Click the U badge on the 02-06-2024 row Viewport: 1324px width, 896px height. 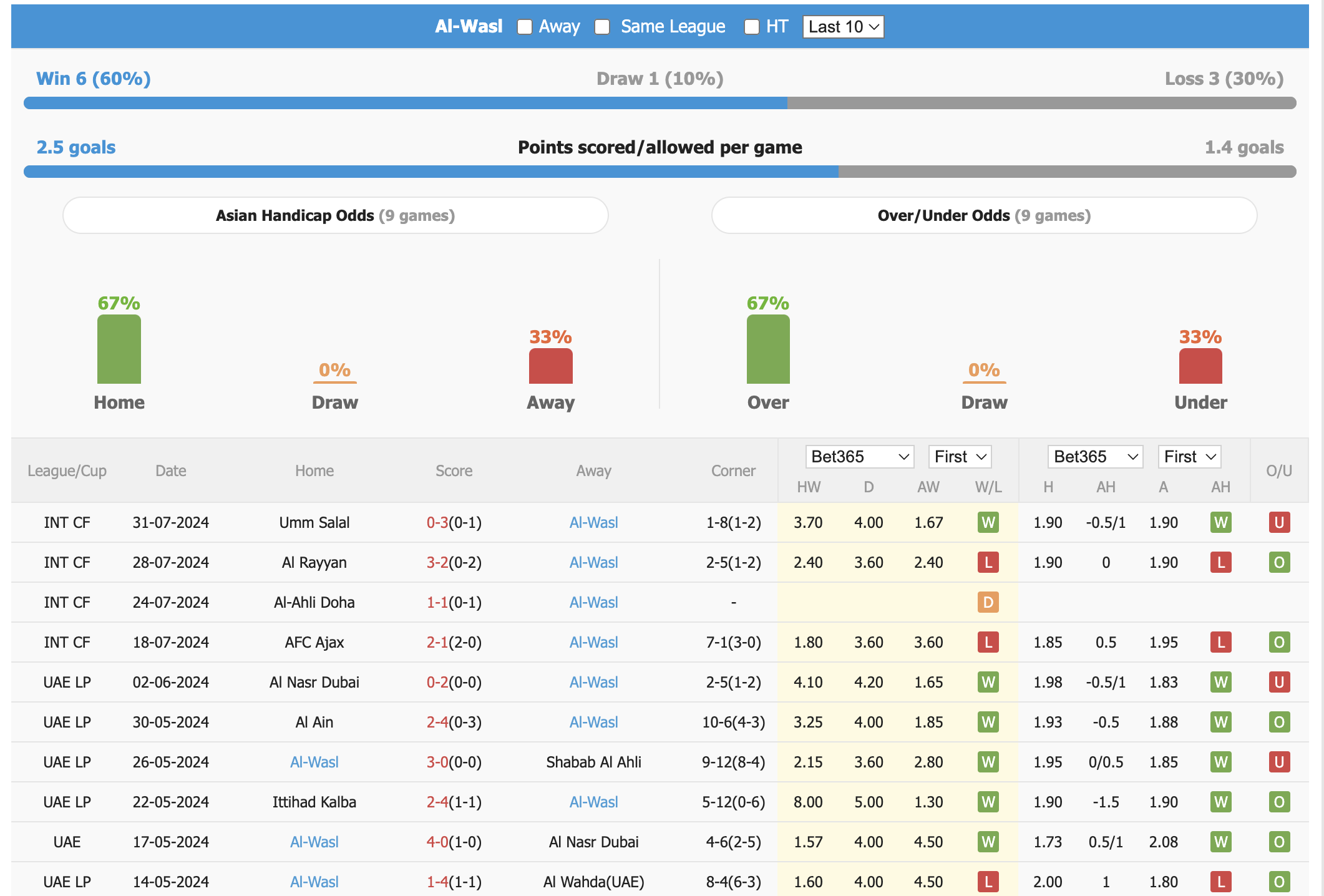1279,682
